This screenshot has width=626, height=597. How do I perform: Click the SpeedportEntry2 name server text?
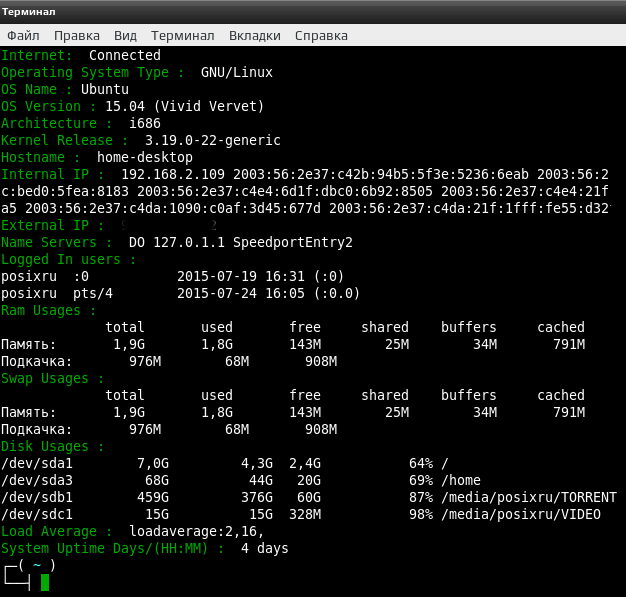pos(293,243)
